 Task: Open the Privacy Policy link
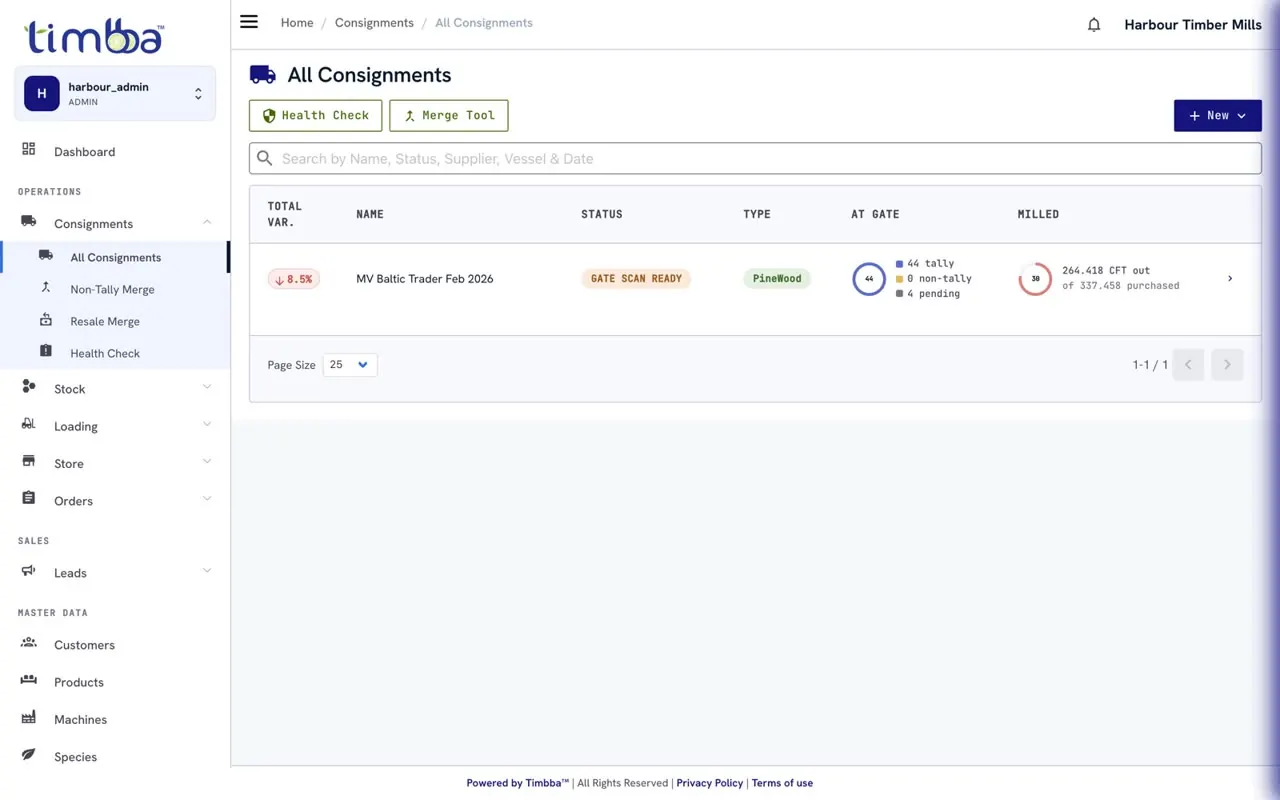pos(710,783)
